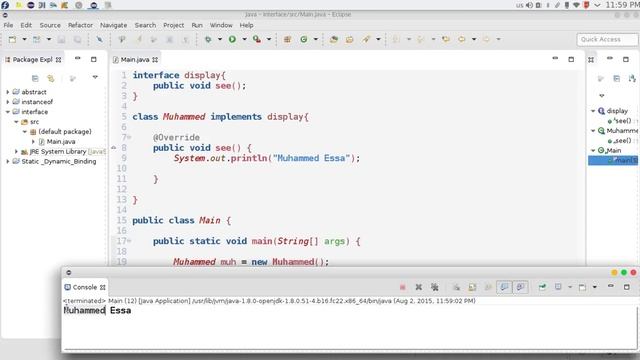Viewport: 640px width, 360px height.
Task: Click the Open Console icon
Action: click(582, 287)
